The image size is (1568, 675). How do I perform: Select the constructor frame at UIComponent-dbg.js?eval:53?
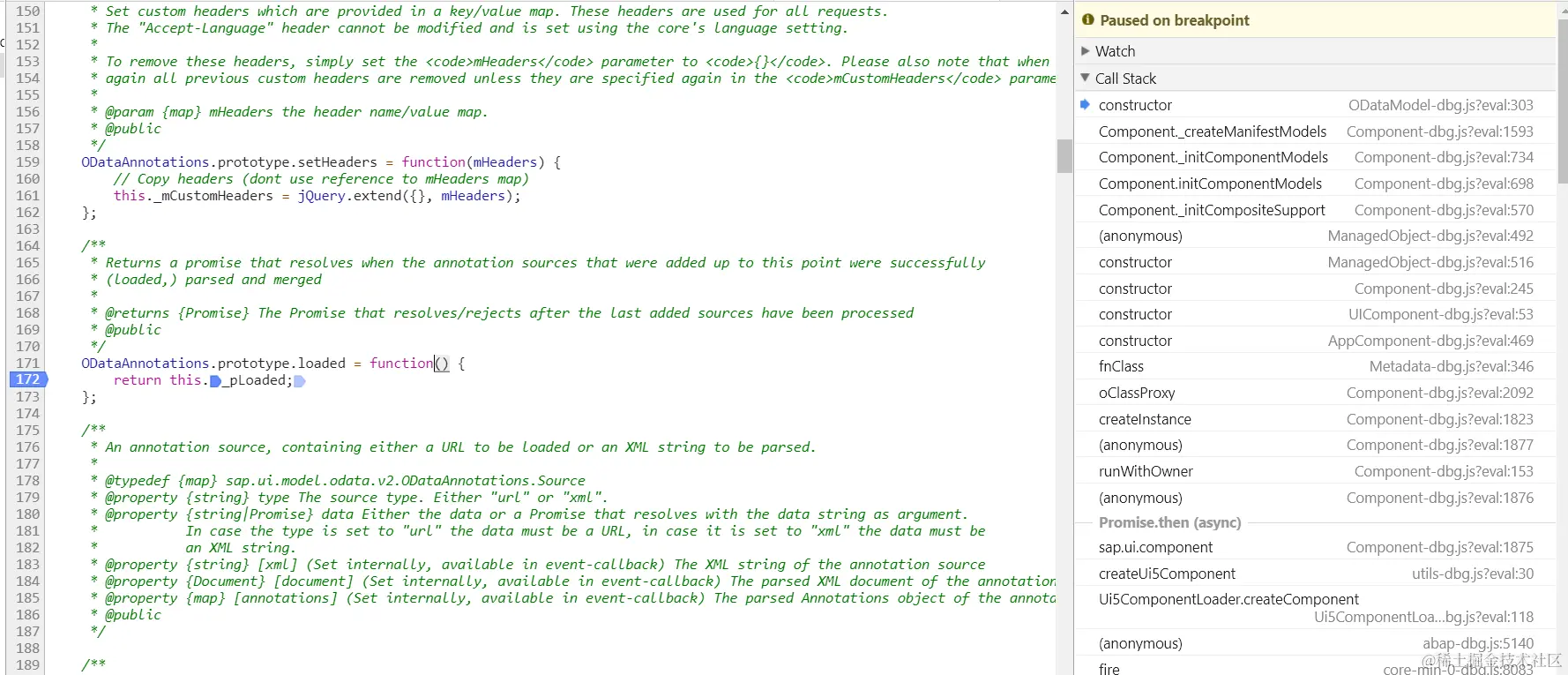click(x=1315, y=314)
